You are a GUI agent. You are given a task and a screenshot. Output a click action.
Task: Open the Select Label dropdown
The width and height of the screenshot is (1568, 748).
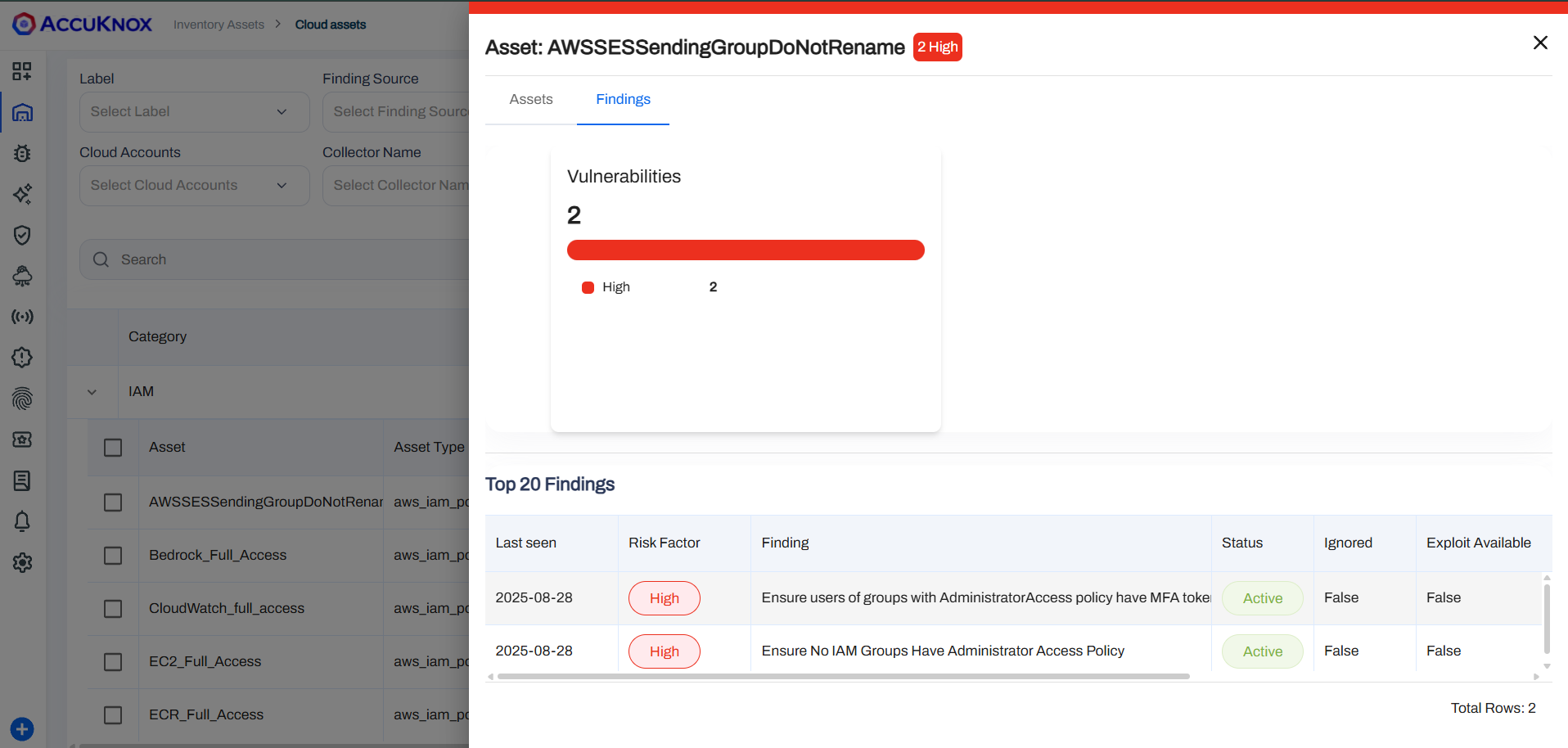coord(194,112)
